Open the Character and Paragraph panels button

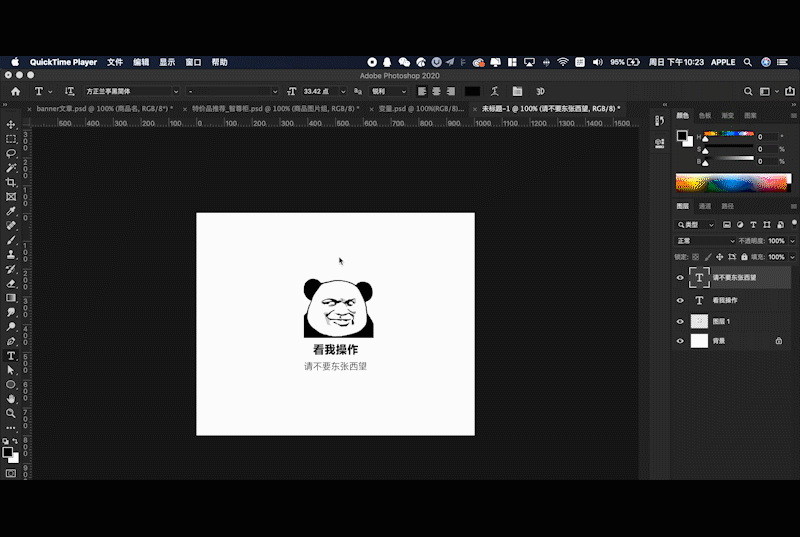pos(517,91)
